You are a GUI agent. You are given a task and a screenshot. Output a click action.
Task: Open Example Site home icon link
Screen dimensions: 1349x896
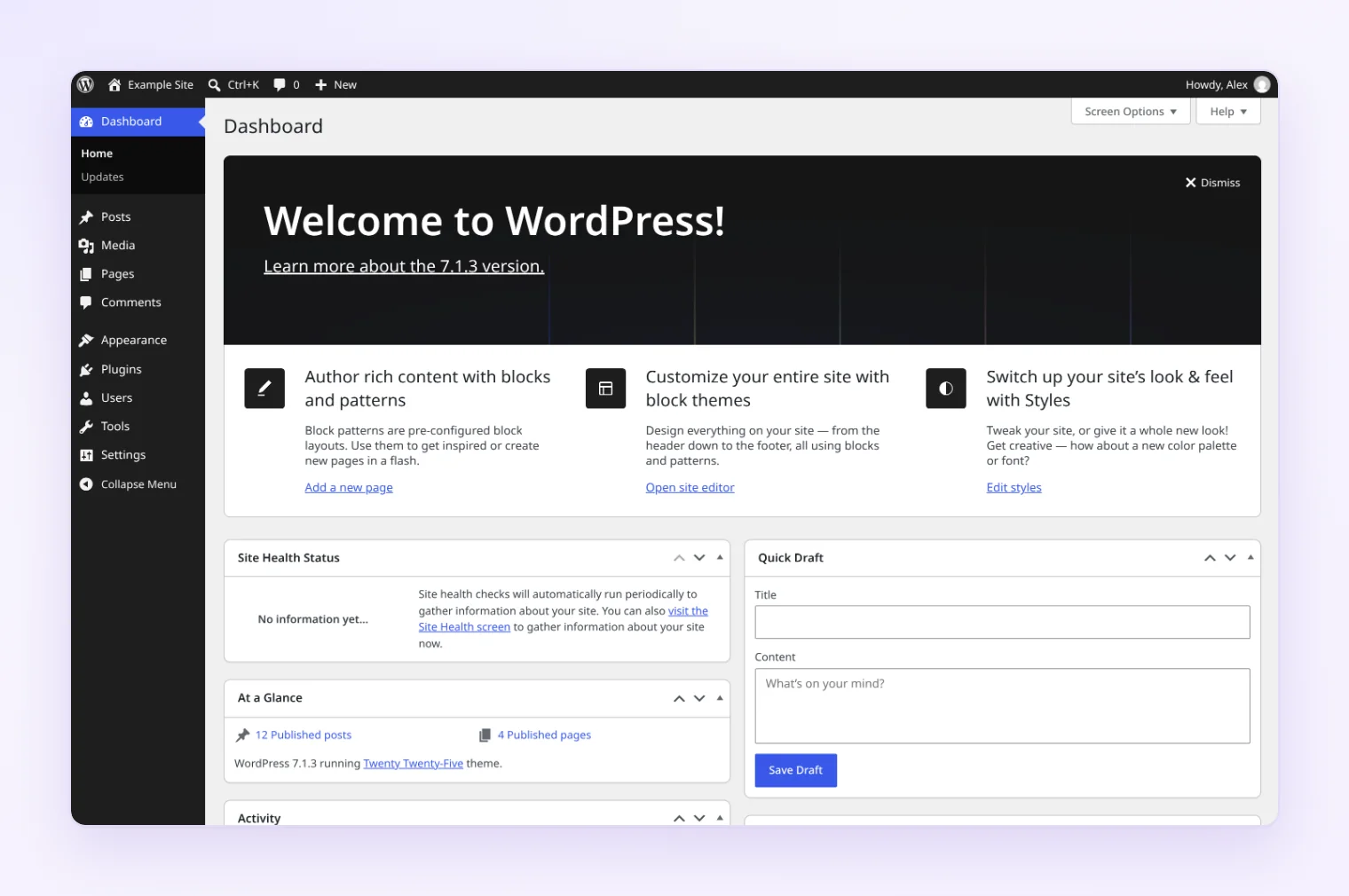(x=114, y=84)
